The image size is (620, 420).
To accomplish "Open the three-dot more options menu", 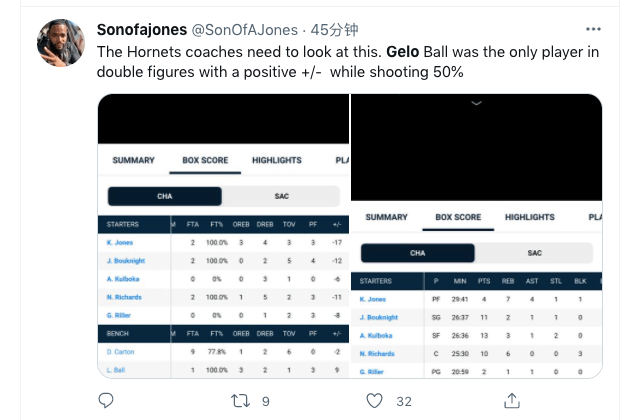I will pyautogui.click(x=593, y=29).
